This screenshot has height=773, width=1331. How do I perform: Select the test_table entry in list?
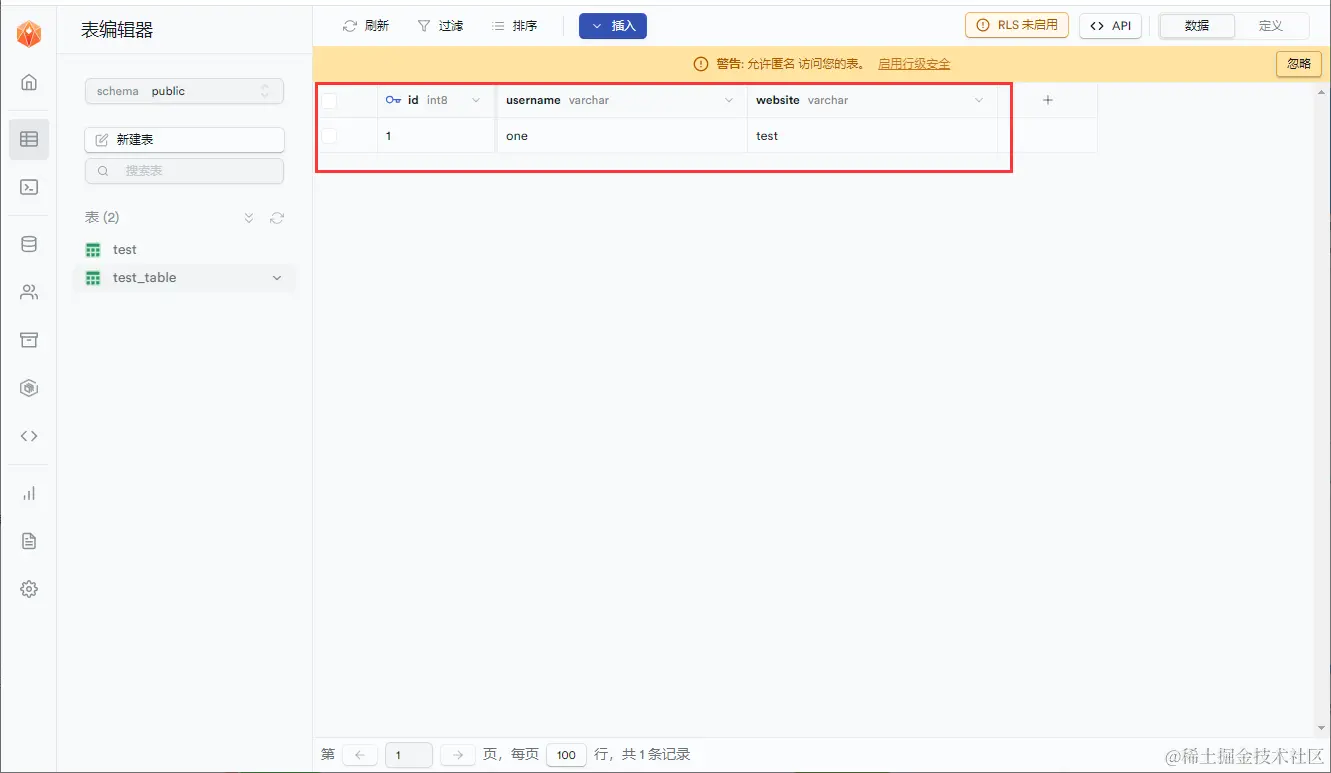(185, 278)
